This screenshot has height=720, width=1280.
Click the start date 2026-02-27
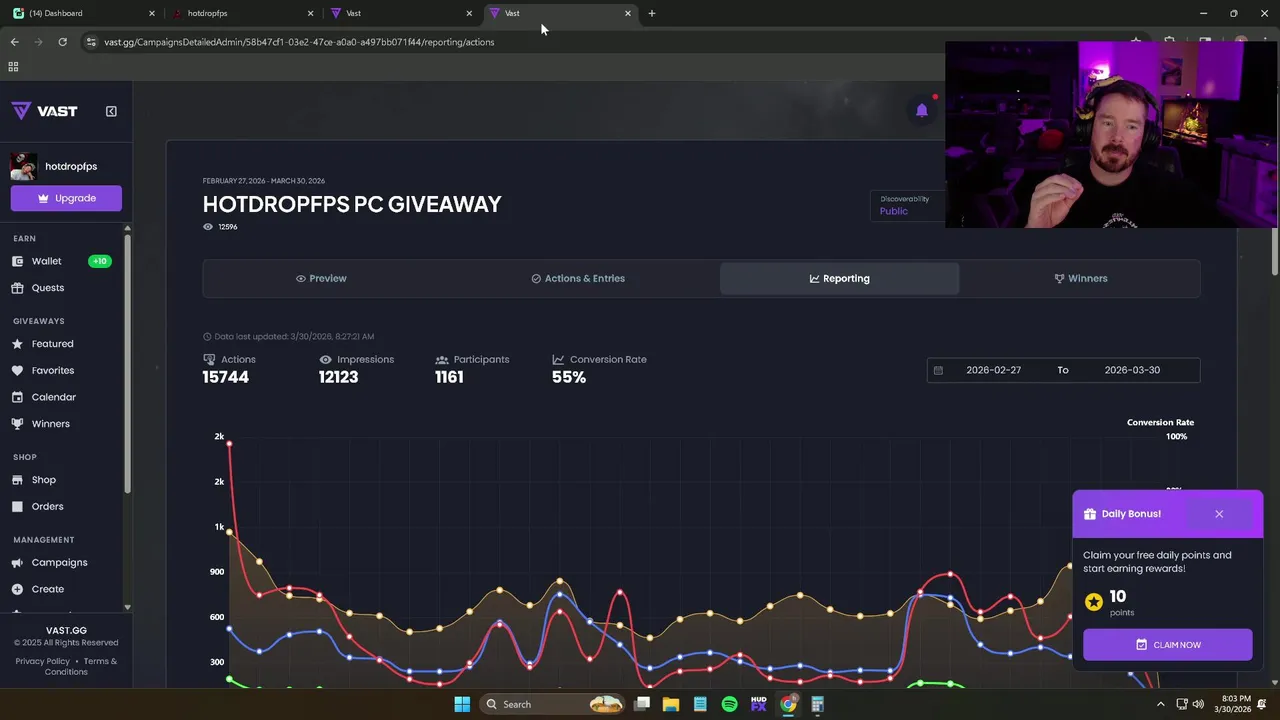(x=993, y=370)
